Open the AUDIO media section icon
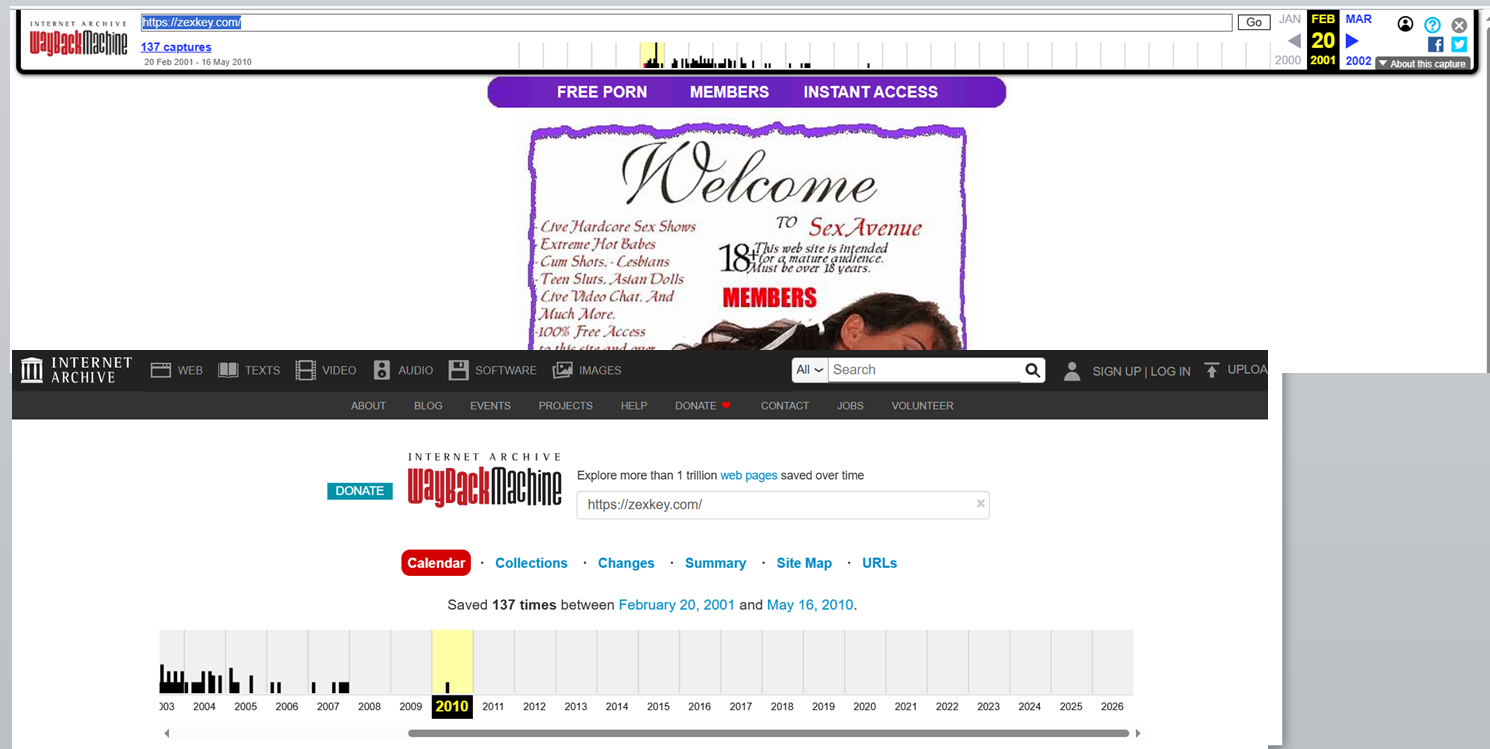This screenshot has height=749, width=1490. [x=382, y=370]
